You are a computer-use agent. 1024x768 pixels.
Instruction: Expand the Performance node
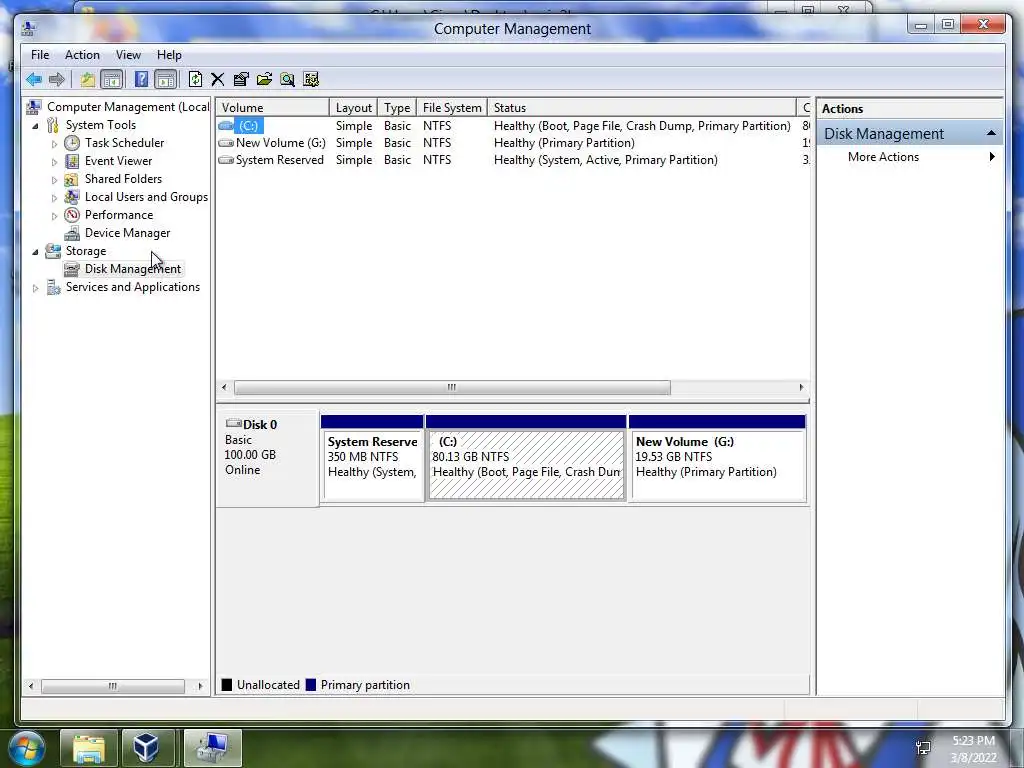tap(54, 216)
